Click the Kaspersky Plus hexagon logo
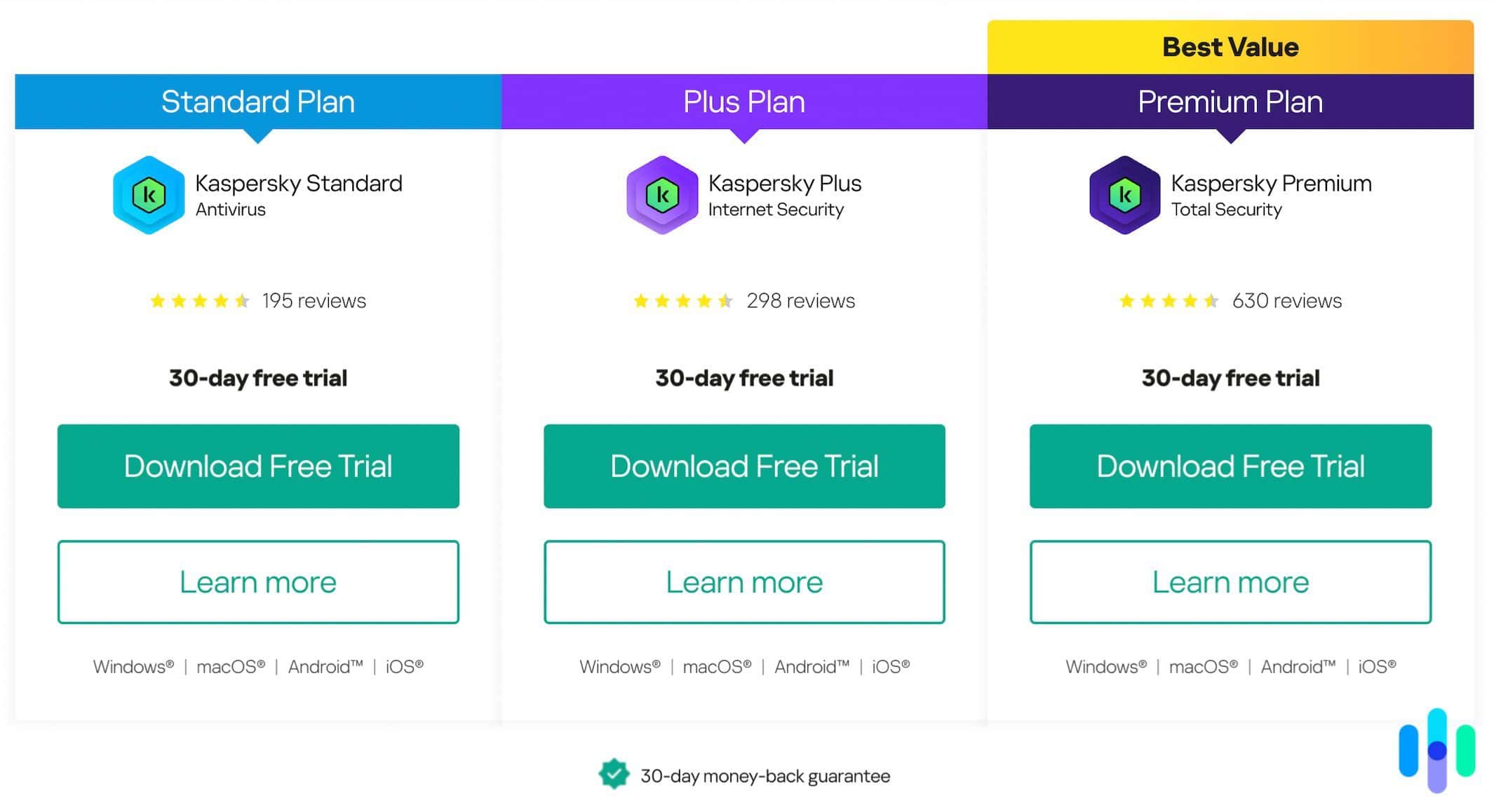Viewport: 1494px width, 812px height. 661,195
